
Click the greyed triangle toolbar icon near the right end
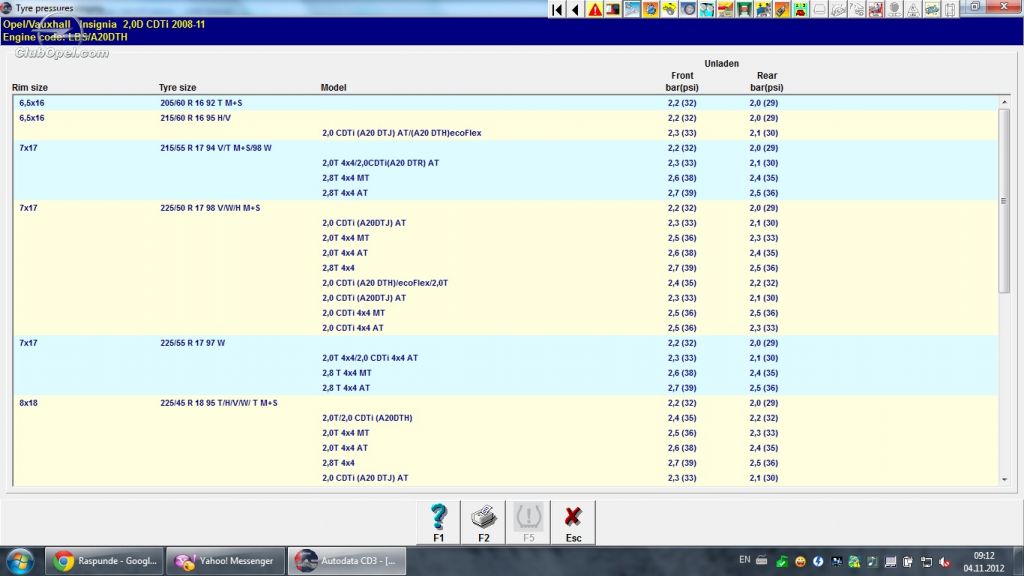tap(913, 9)
